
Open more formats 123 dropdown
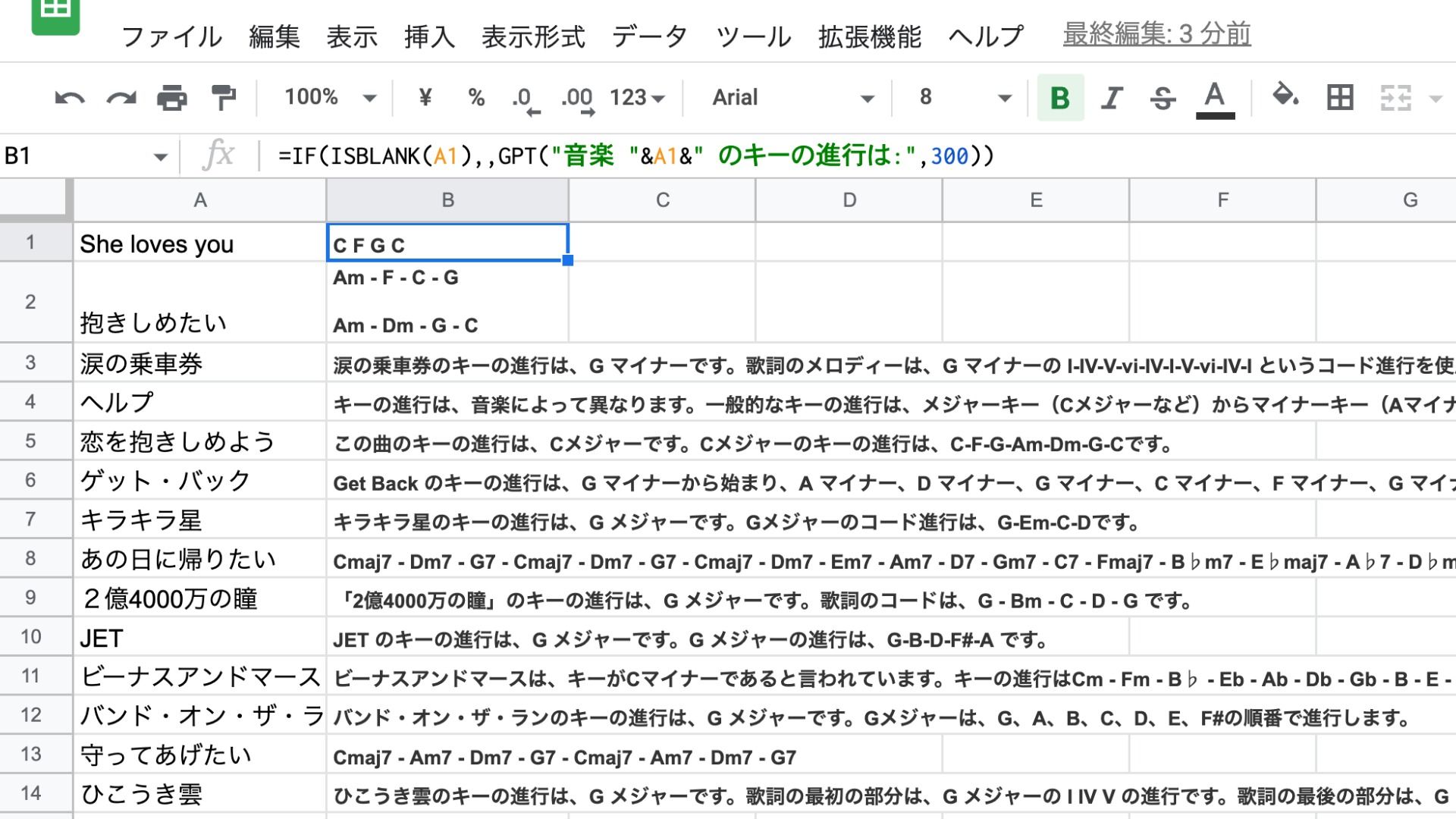click(x=637, y=97)
